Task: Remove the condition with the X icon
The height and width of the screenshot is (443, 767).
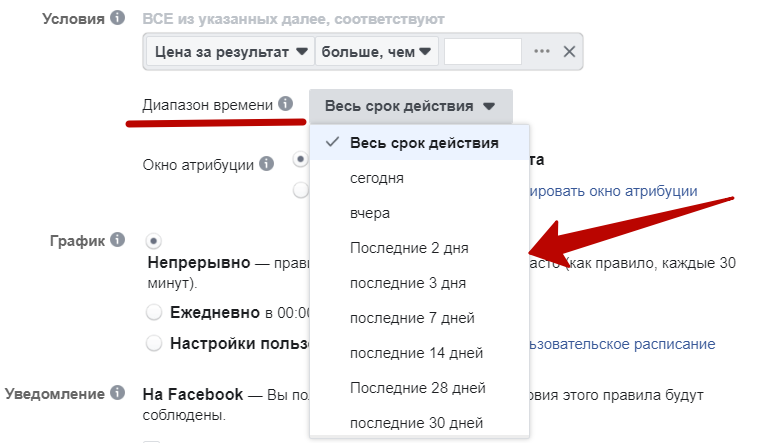Action: [569, 51]
